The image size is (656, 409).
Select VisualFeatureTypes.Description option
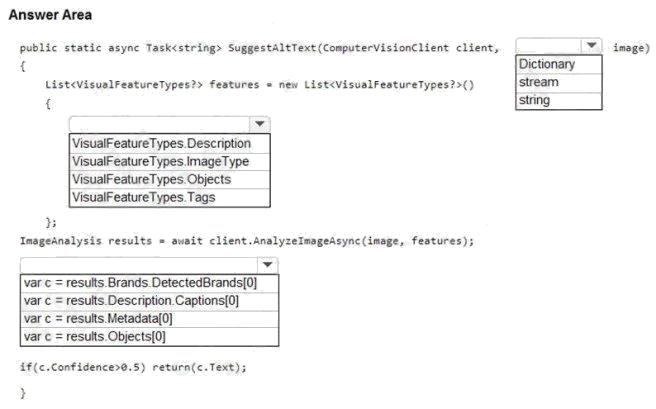pyautogui.click(x=169, y=143)
